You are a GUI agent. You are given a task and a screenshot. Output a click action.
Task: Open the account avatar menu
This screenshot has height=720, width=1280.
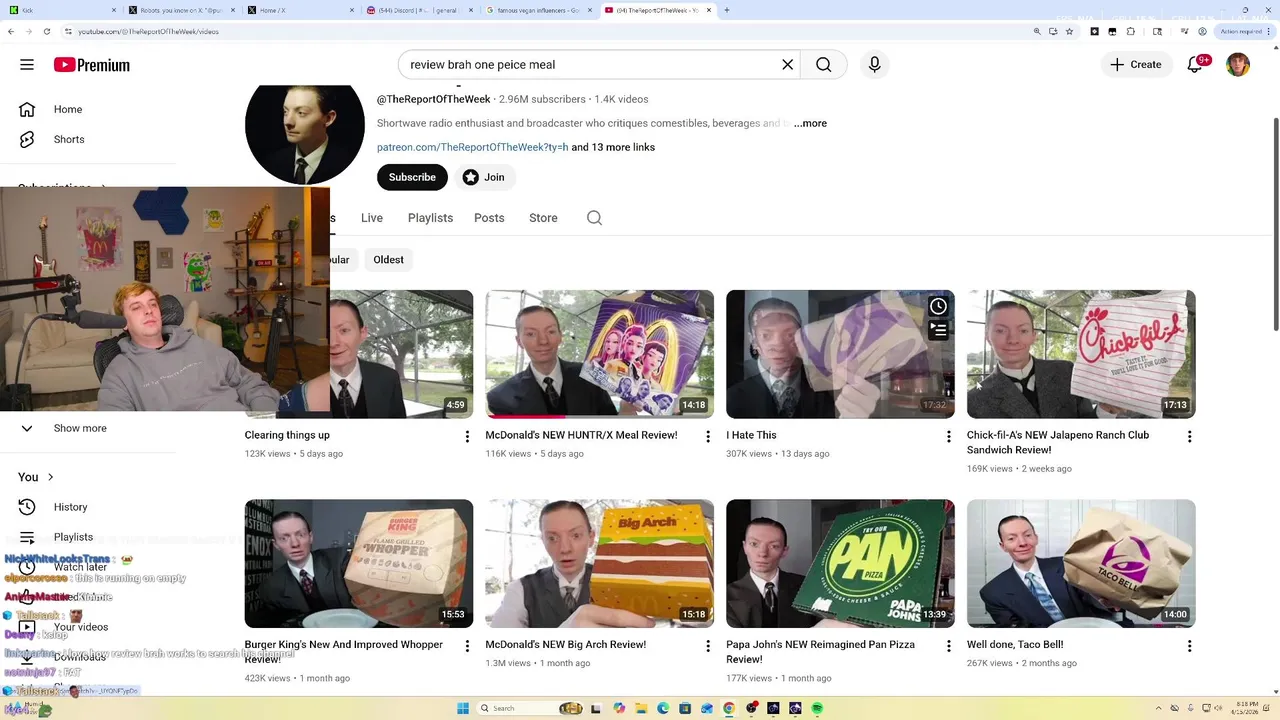pos(1238,65)
